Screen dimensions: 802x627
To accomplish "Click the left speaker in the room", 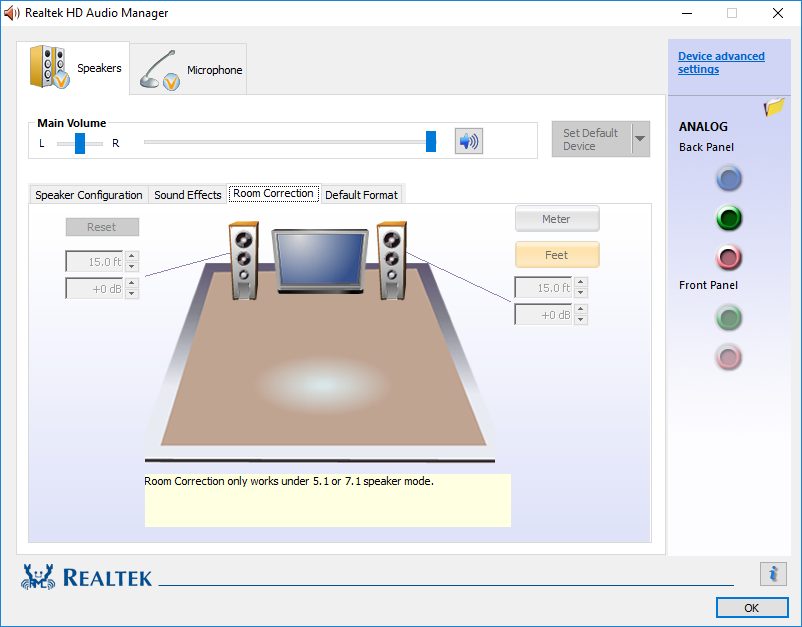I will (243, 260).
